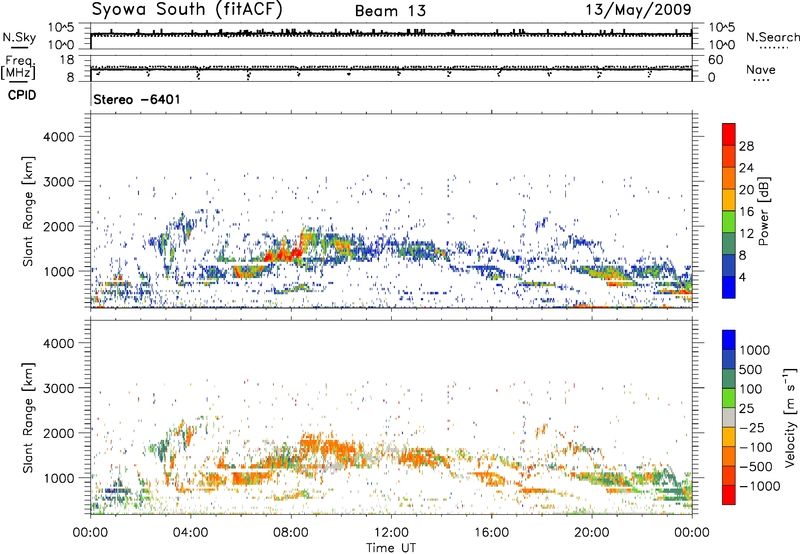
Task: Click the Power [dB] colorbar title
Action: 763,212
